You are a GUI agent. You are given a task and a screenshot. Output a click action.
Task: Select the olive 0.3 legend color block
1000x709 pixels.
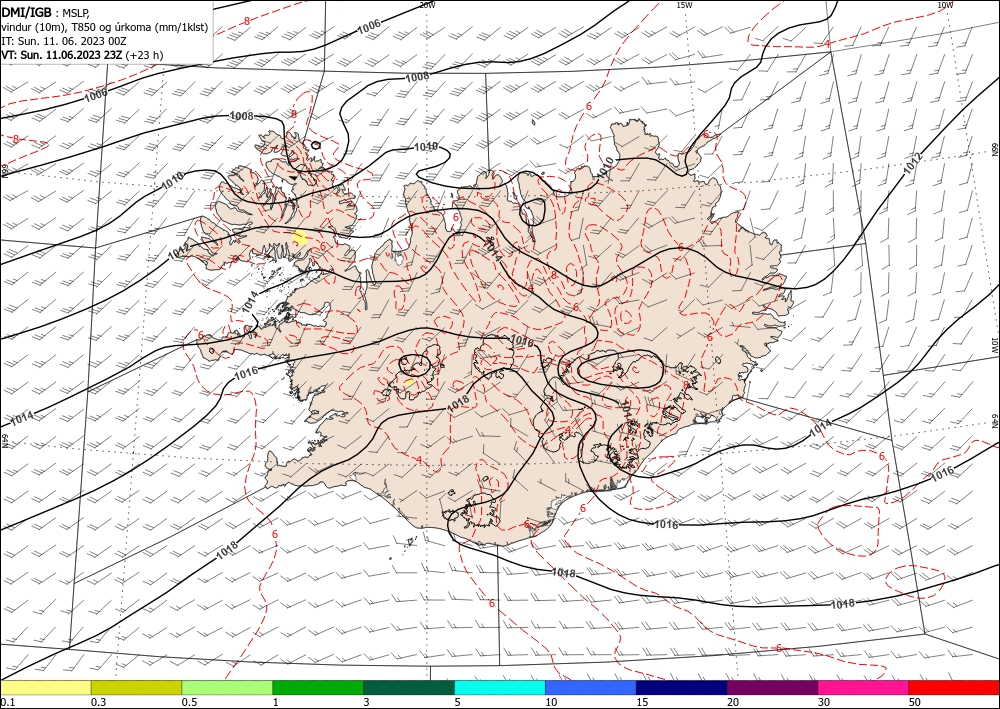[x=136, y=687]
